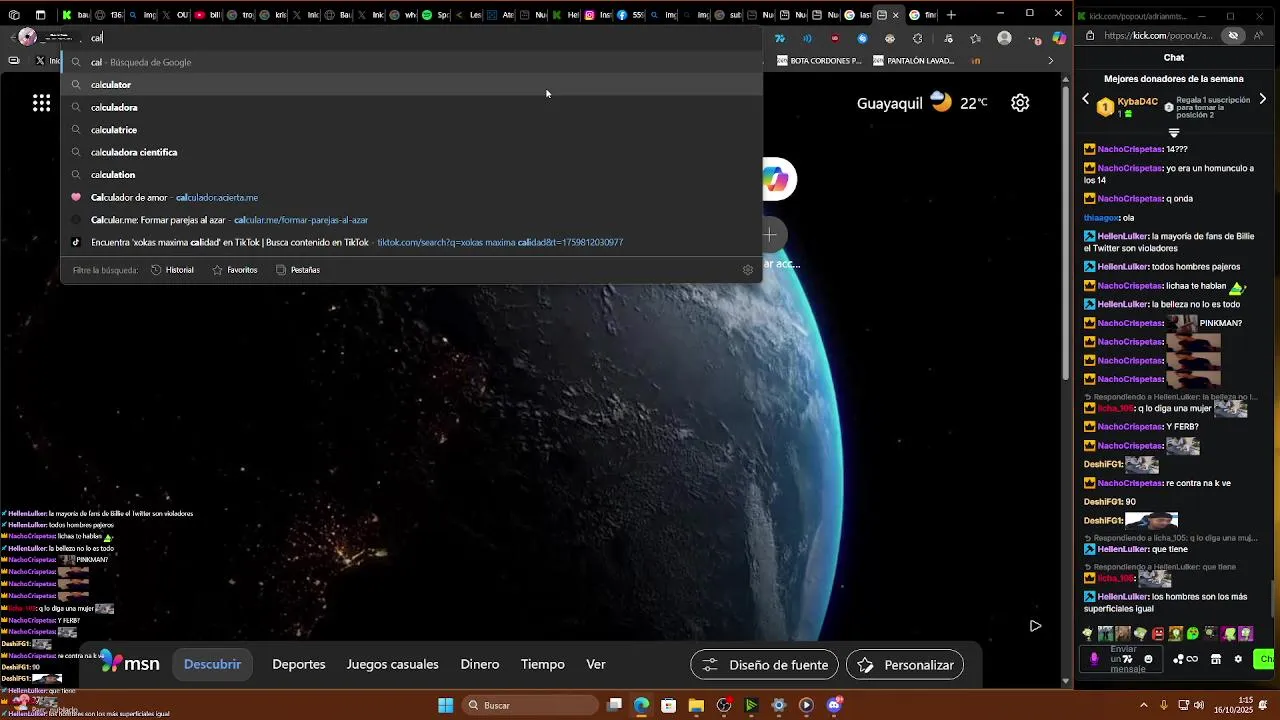The width and height of the screenshot is (1280, 720).
Task: Open File Explorer from the taskbar
Action: 696,705
